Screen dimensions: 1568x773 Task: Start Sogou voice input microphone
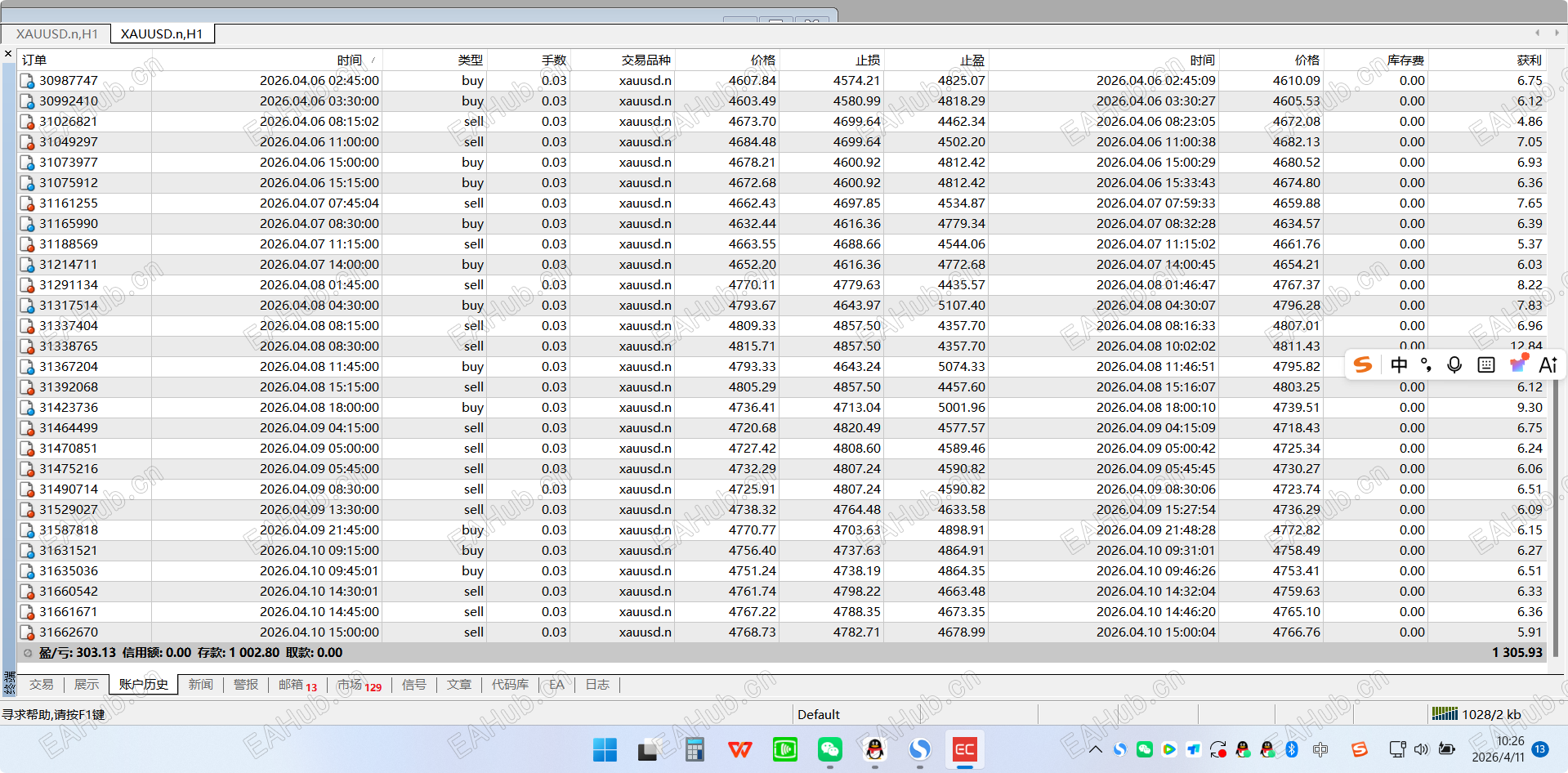coord(1454,364)
